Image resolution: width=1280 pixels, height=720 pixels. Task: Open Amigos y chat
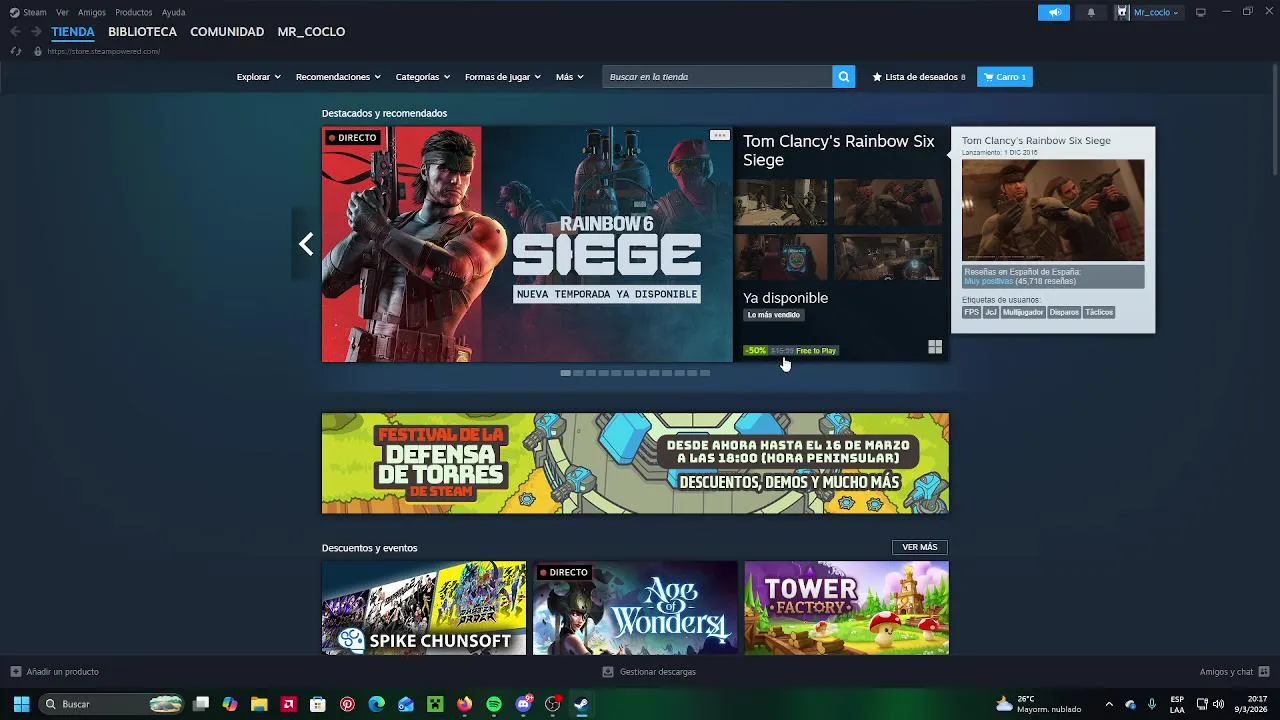click(x=1234, y=672)
